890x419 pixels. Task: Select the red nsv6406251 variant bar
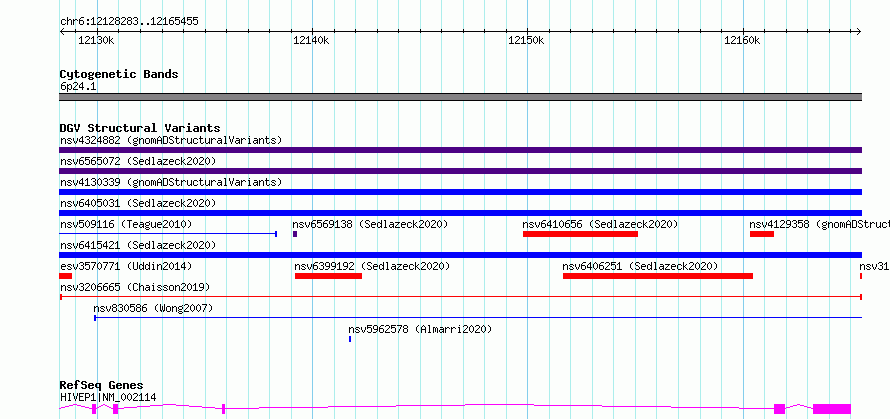tap(658, 276)
